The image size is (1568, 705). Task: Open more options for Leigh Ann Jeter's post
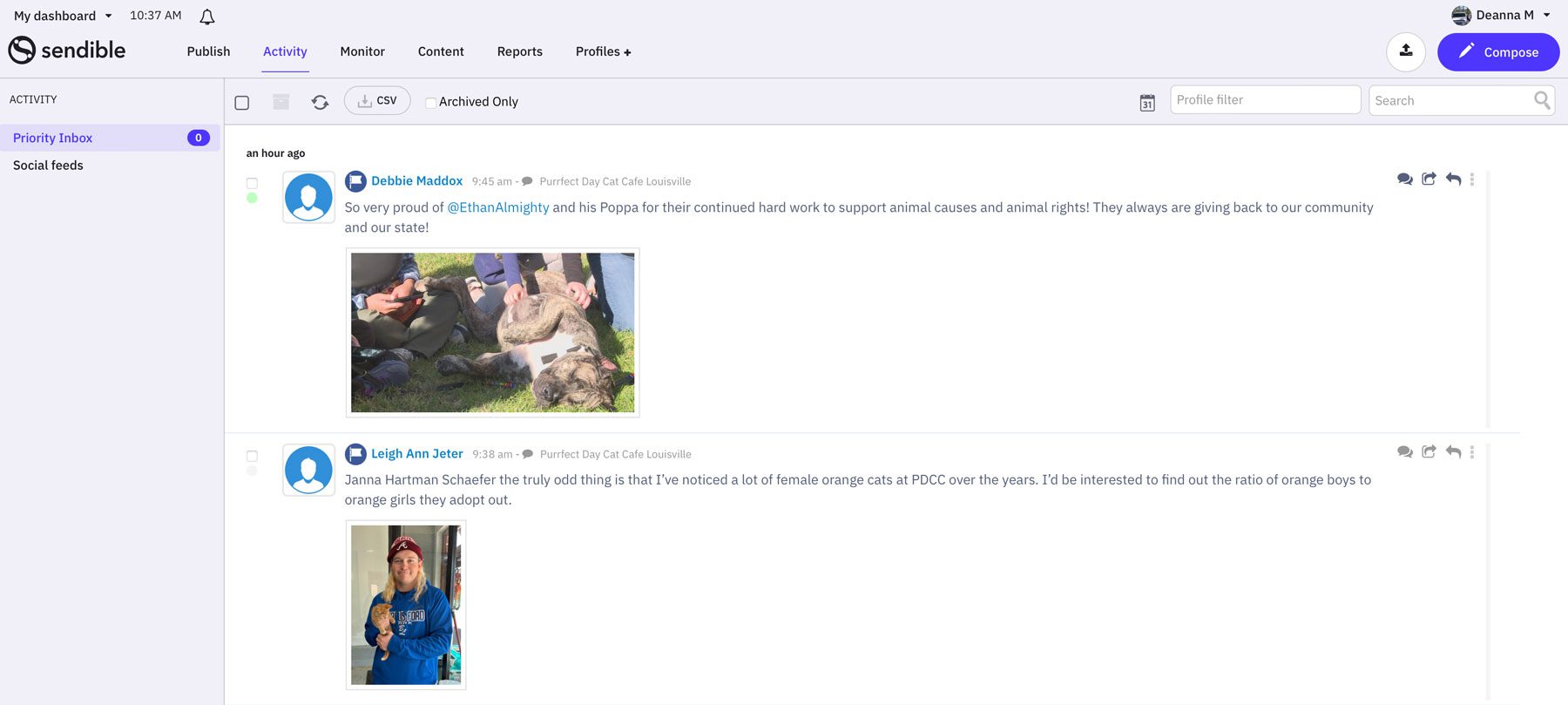point(1472,452)
